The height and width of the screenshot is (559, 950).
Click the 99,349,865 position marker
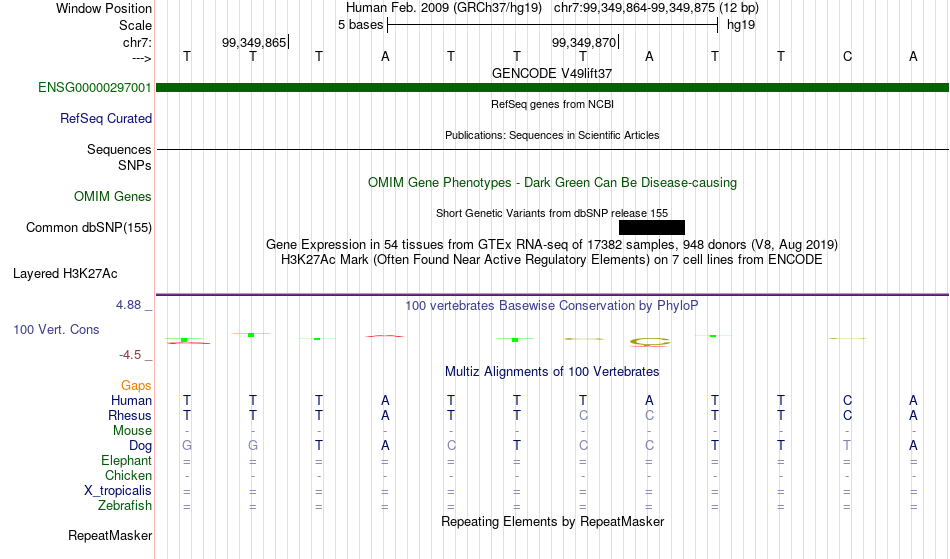pyautogui.click(x=254, y=42)
